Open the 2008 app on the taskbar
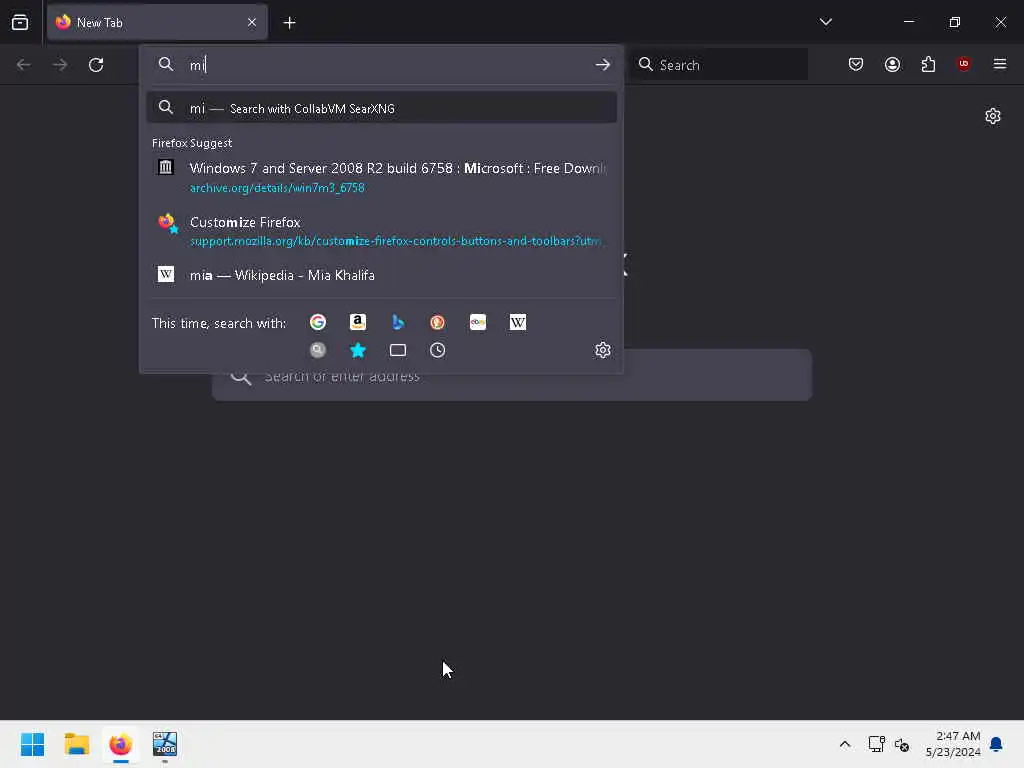The width and height of the screenshot is (1024, 768). pos(165,744)
